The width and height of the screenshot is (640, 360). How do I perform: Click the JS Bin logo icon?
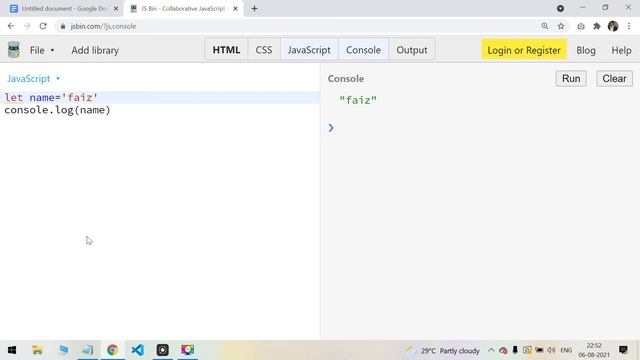tap(14, 50)
